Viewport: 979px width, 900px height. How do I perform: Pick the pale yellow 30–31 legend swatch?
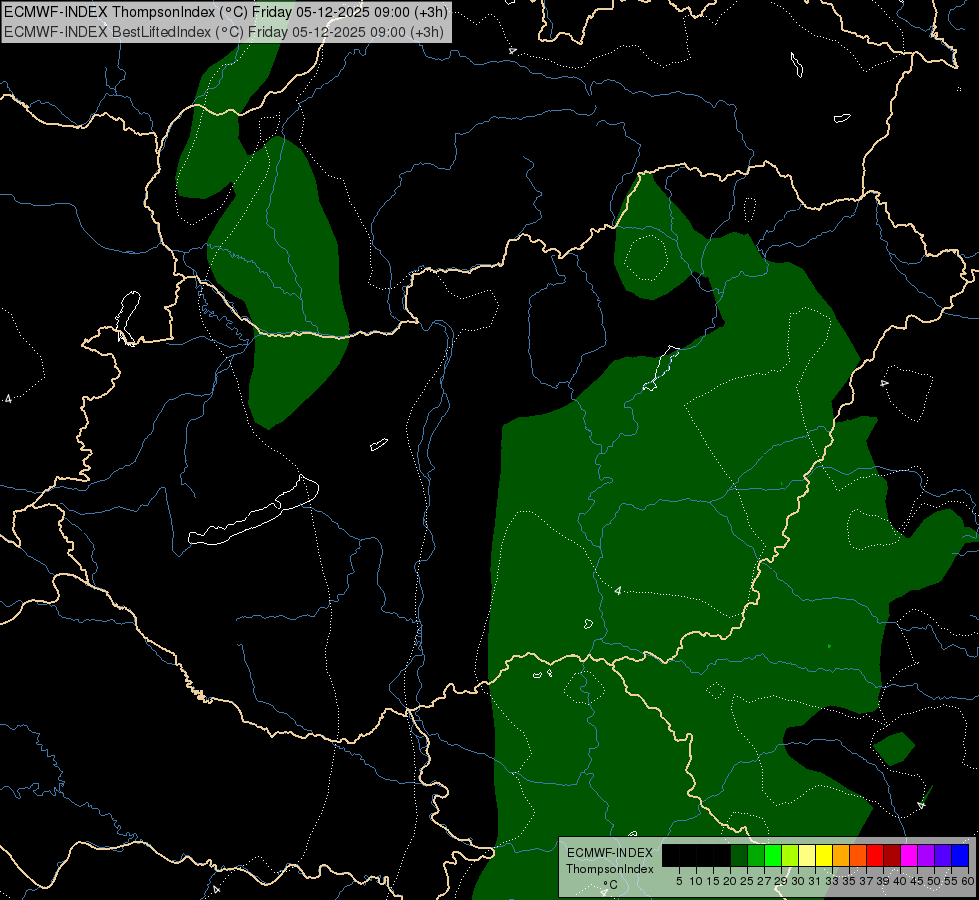[x=807, y=855]
